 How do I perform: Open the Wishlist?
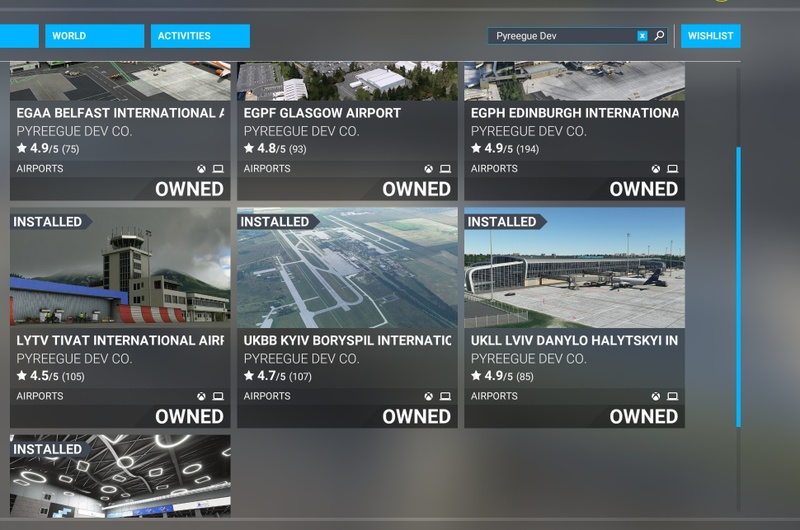(x=710, y=36)
